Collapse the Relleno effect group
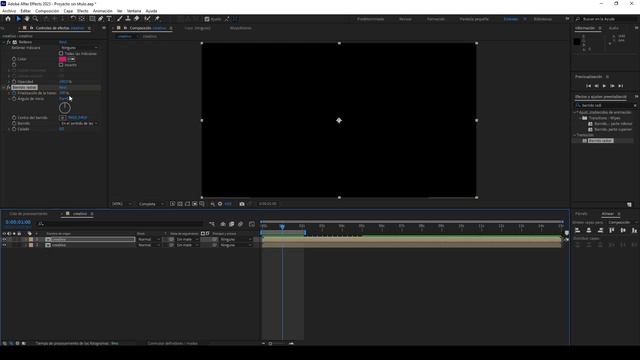Viewport: 640px width, 360px height. 4,42
